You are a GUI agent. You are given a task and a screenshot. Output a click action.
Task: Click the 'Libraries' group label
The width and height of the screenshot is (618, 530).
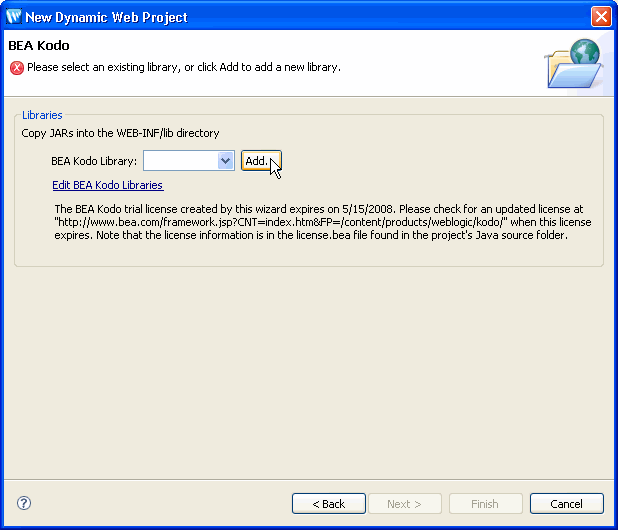coord(42,115)
